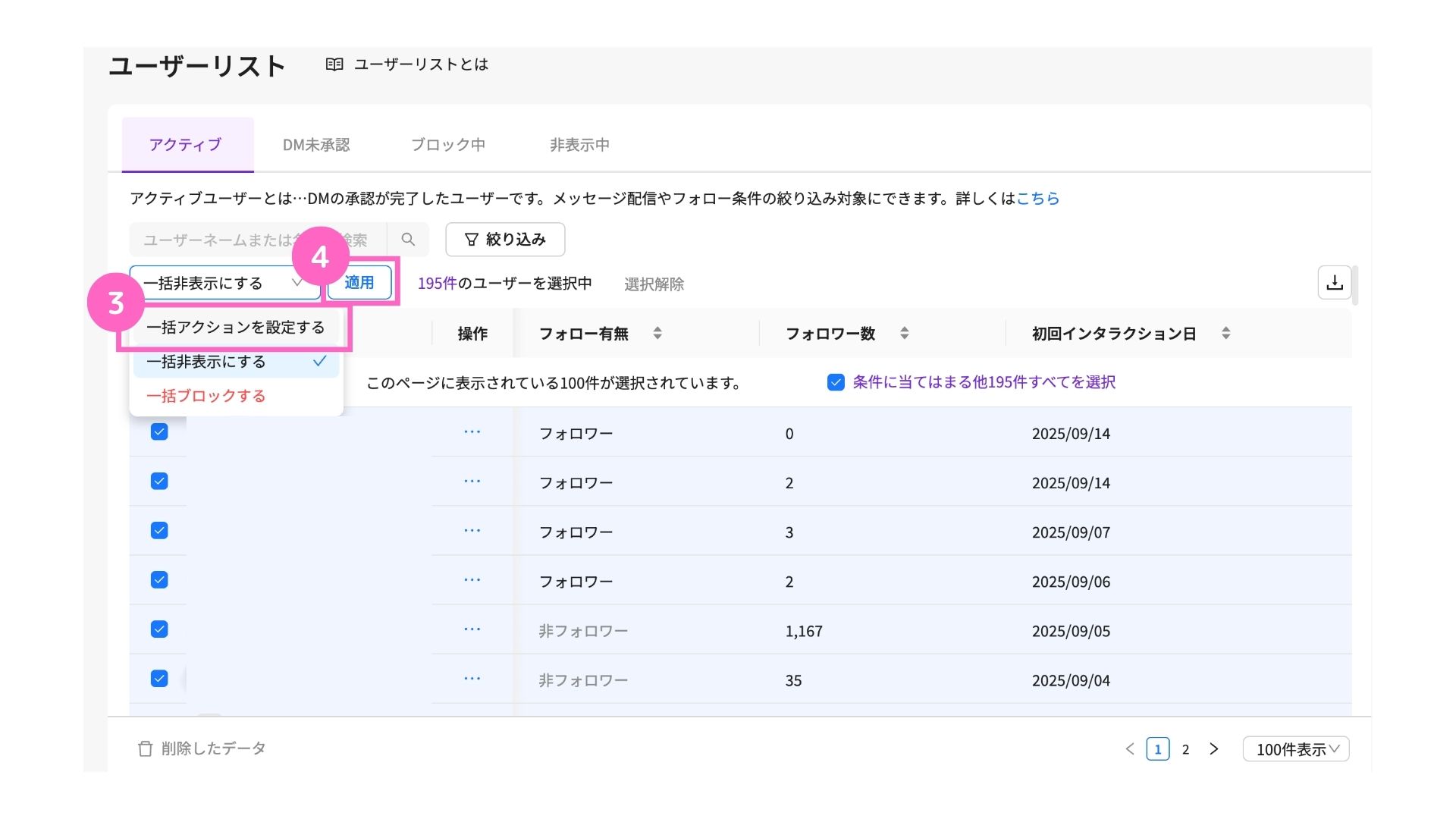1456x819 pixels.
Task: Sort by フォロー有無 column arrows
Action: pos(657,333)
